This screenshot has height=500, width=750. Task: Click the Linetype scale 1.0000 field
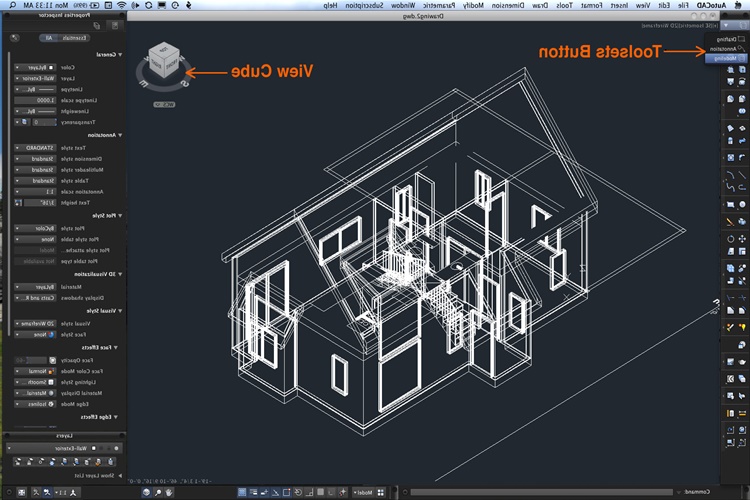coord(35,100)
